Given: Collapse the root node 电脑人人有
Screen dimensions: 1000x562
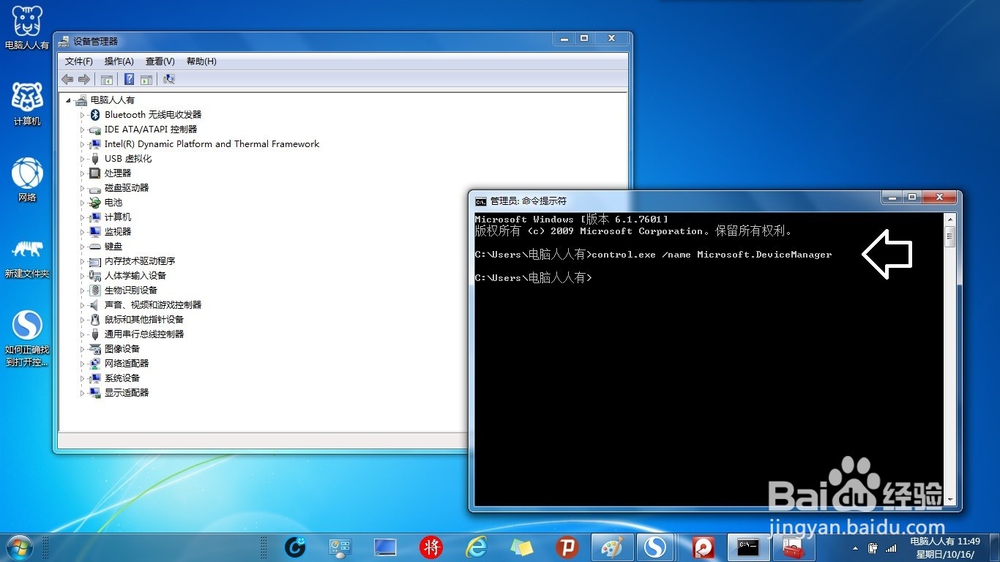Looking at the screenshot, I should pyautogui.click(x=68, y=100).
